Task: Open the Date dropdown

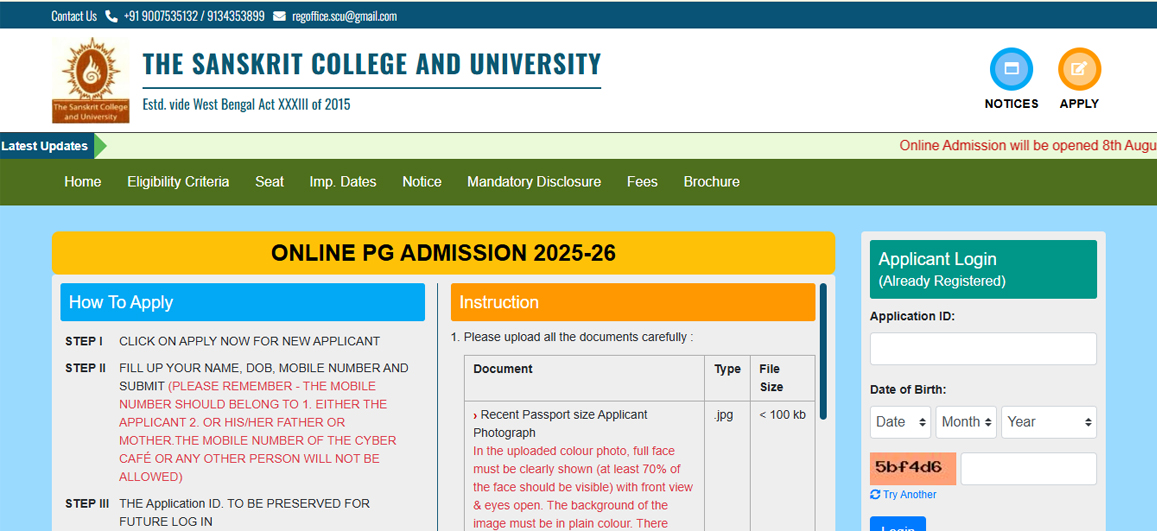Action: pyautogui.click(x=900, y=422)
